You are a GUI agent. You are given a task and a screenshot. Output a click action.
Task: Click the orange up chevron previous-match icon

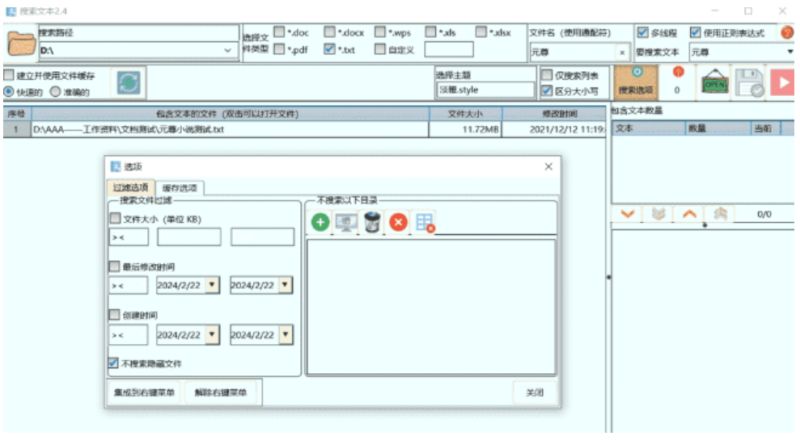689,214
